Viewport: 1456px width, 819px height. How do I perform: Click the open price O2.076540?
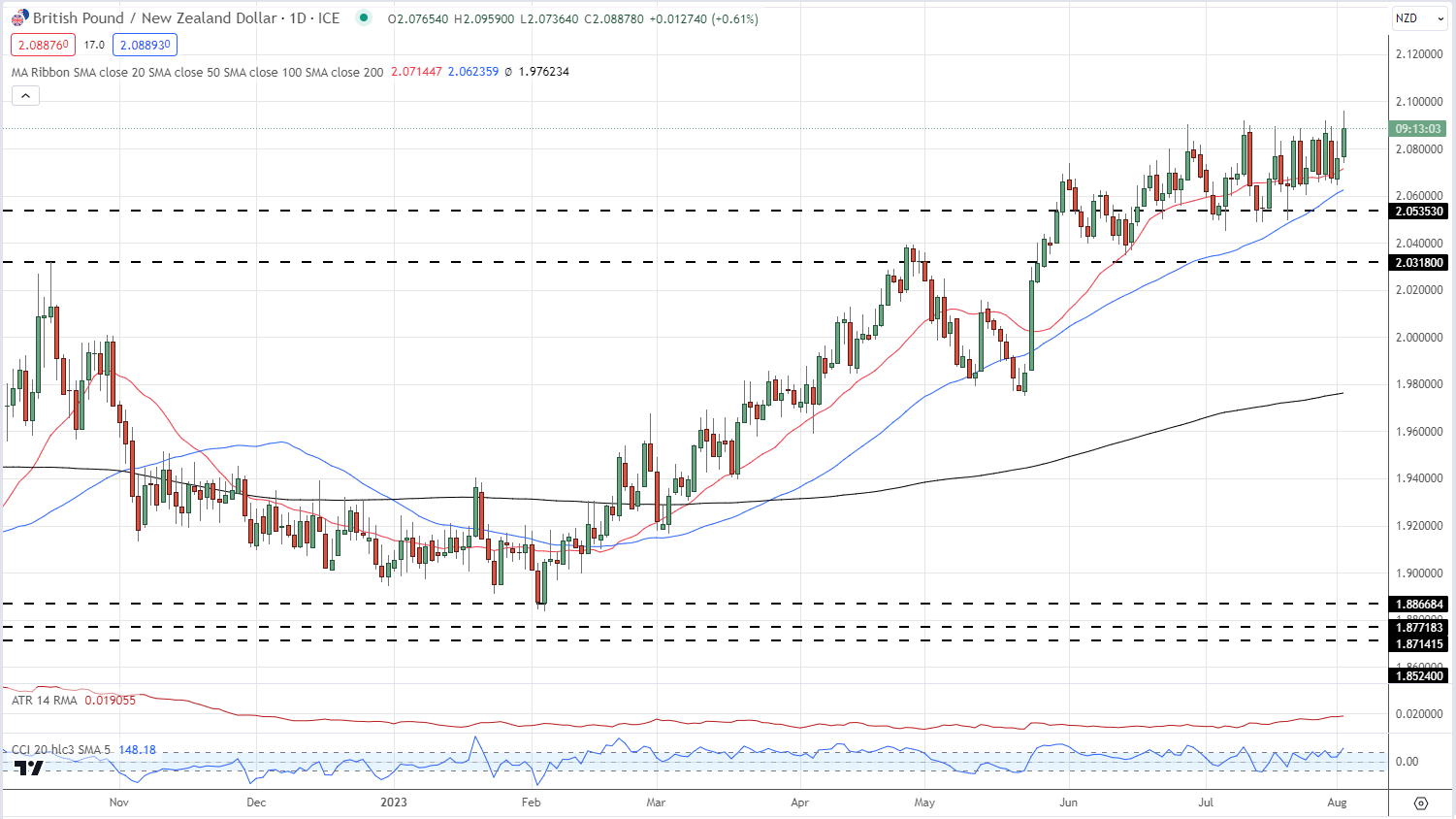coord(418,18)
